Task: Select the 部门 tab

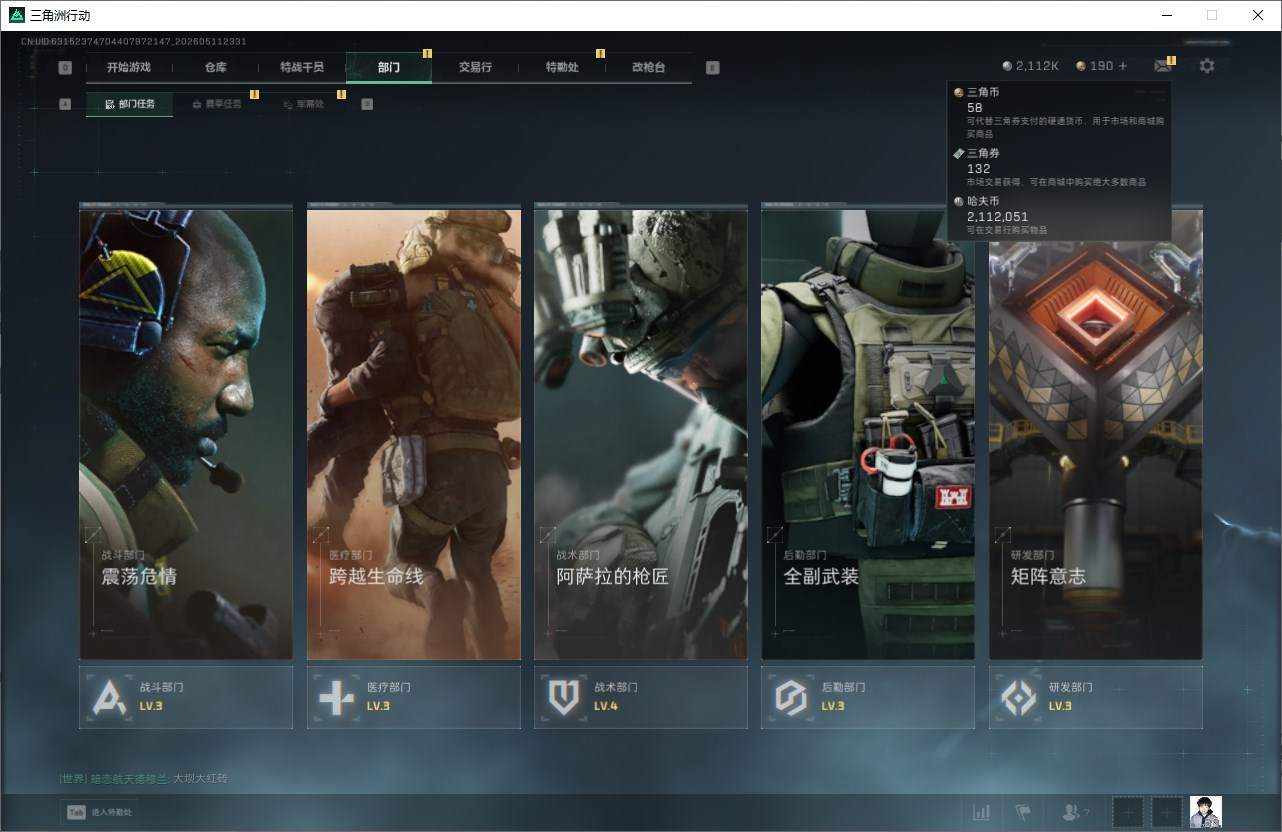Action: tap(389, 67)
